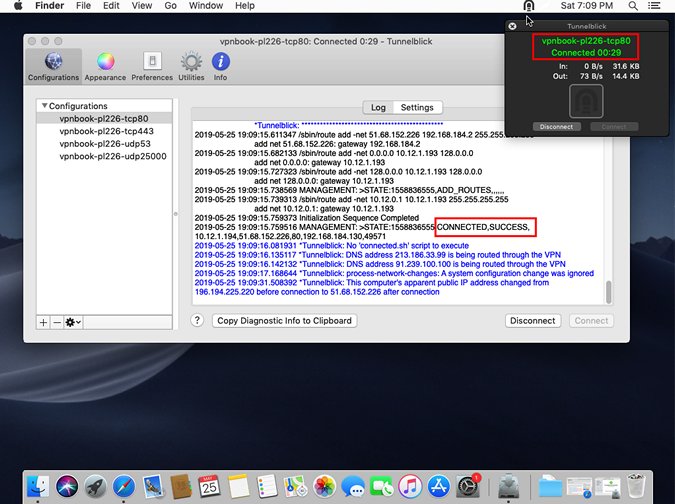Open Notes from the Dock
Image resolution: width=675 pixels, height=504 pixels.
(x=238, y=487)
